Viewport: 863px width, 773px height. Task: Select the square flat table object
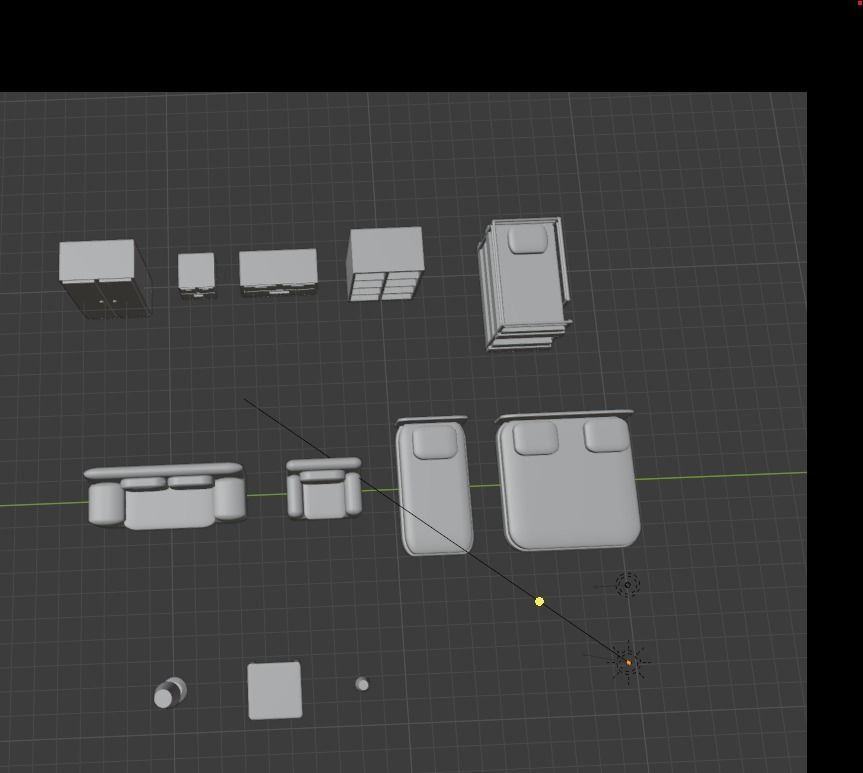(x=275, y=691)
